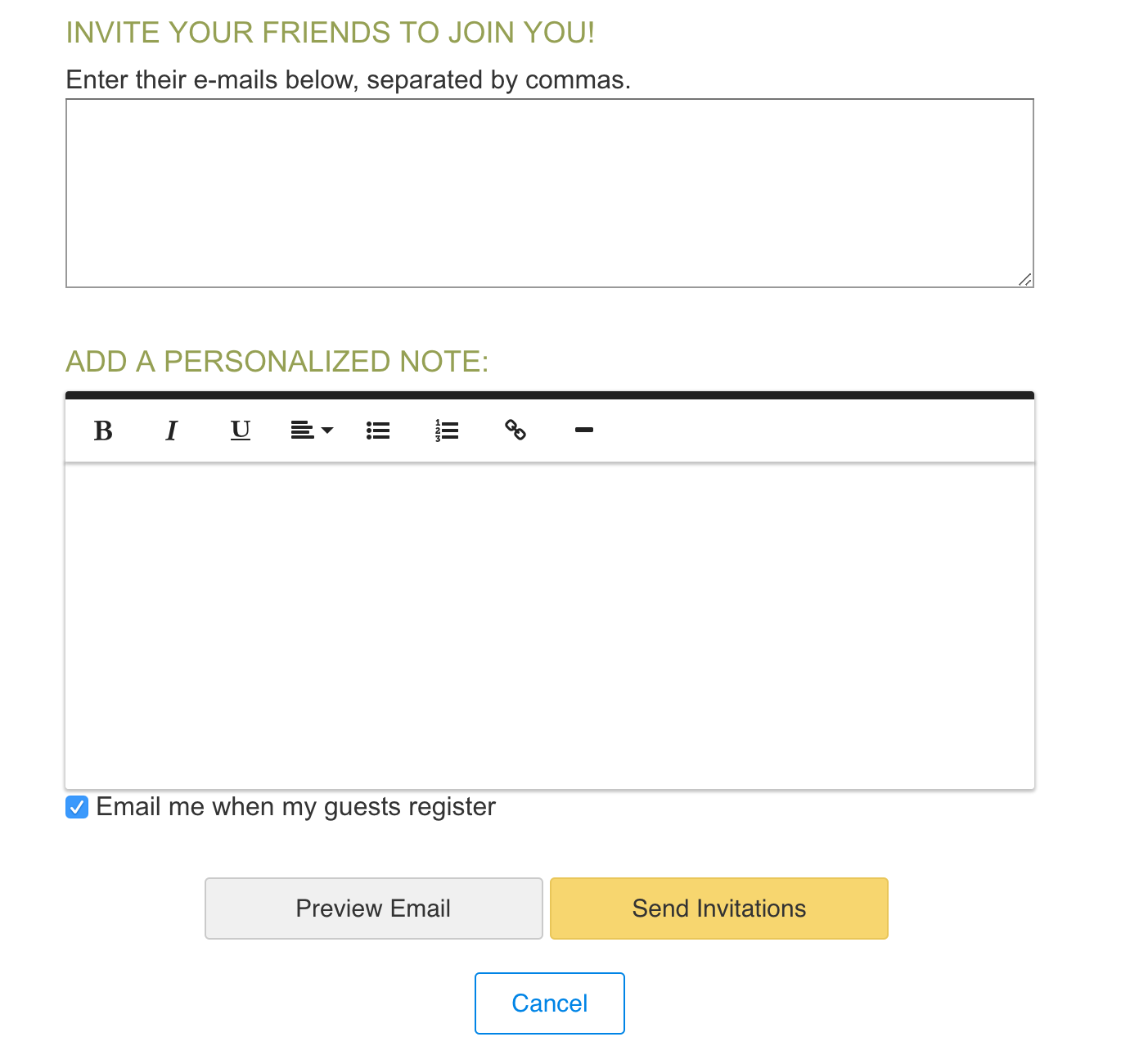Insert a horizontal rule line
The width and height of the screenshot is (1121, 1064).
tap(584, 431)
